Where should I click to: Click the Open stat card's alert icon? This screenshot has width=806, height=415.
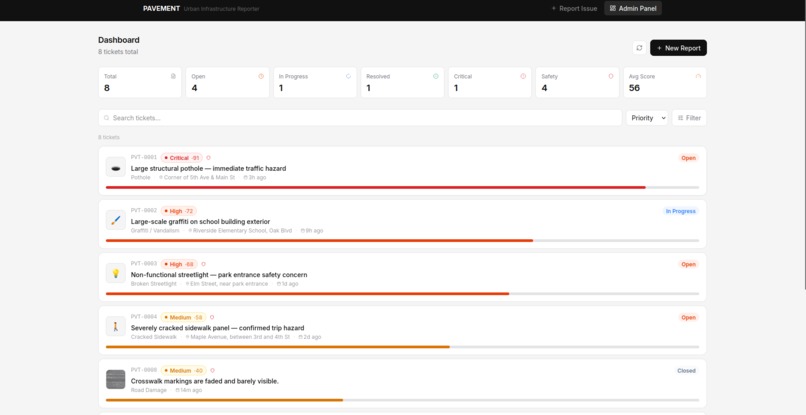tap(261, 76)
